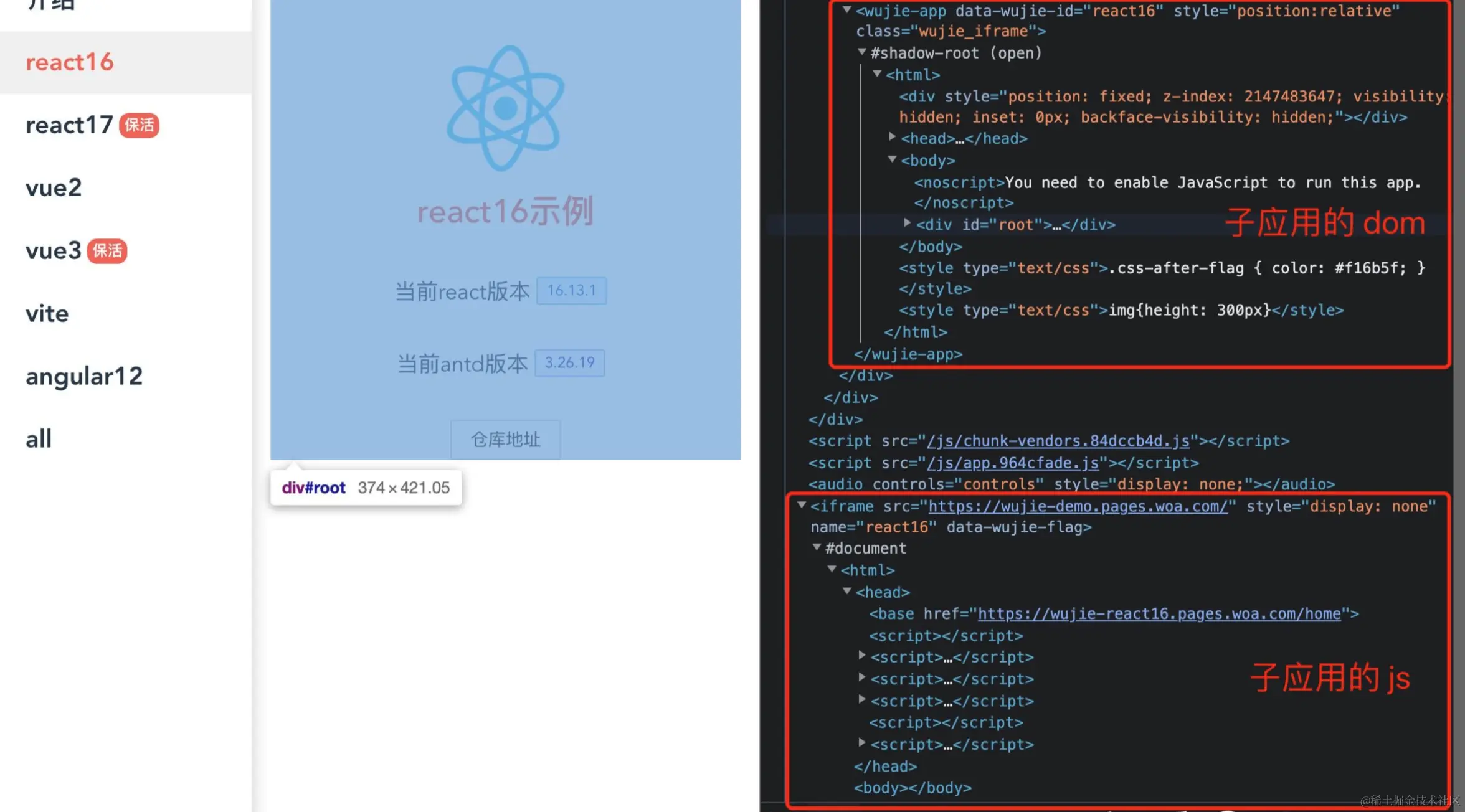This screenshot has width=1465, height=812.
Task: Collapse the iframe element node
Action: click(802, 505)
